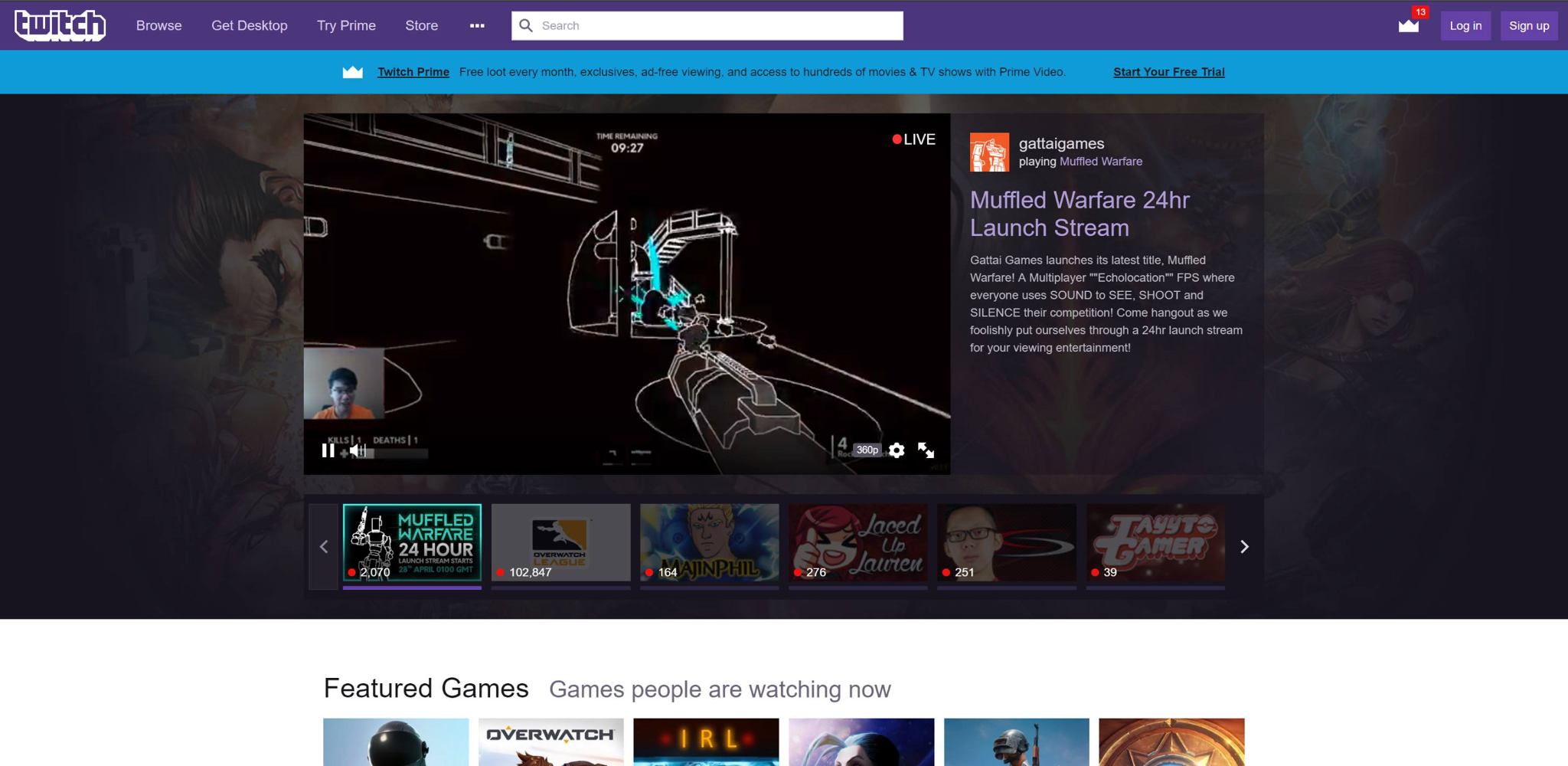Click the Log in button
This screenshot has width=1568, height=766.
(1465, 25)
